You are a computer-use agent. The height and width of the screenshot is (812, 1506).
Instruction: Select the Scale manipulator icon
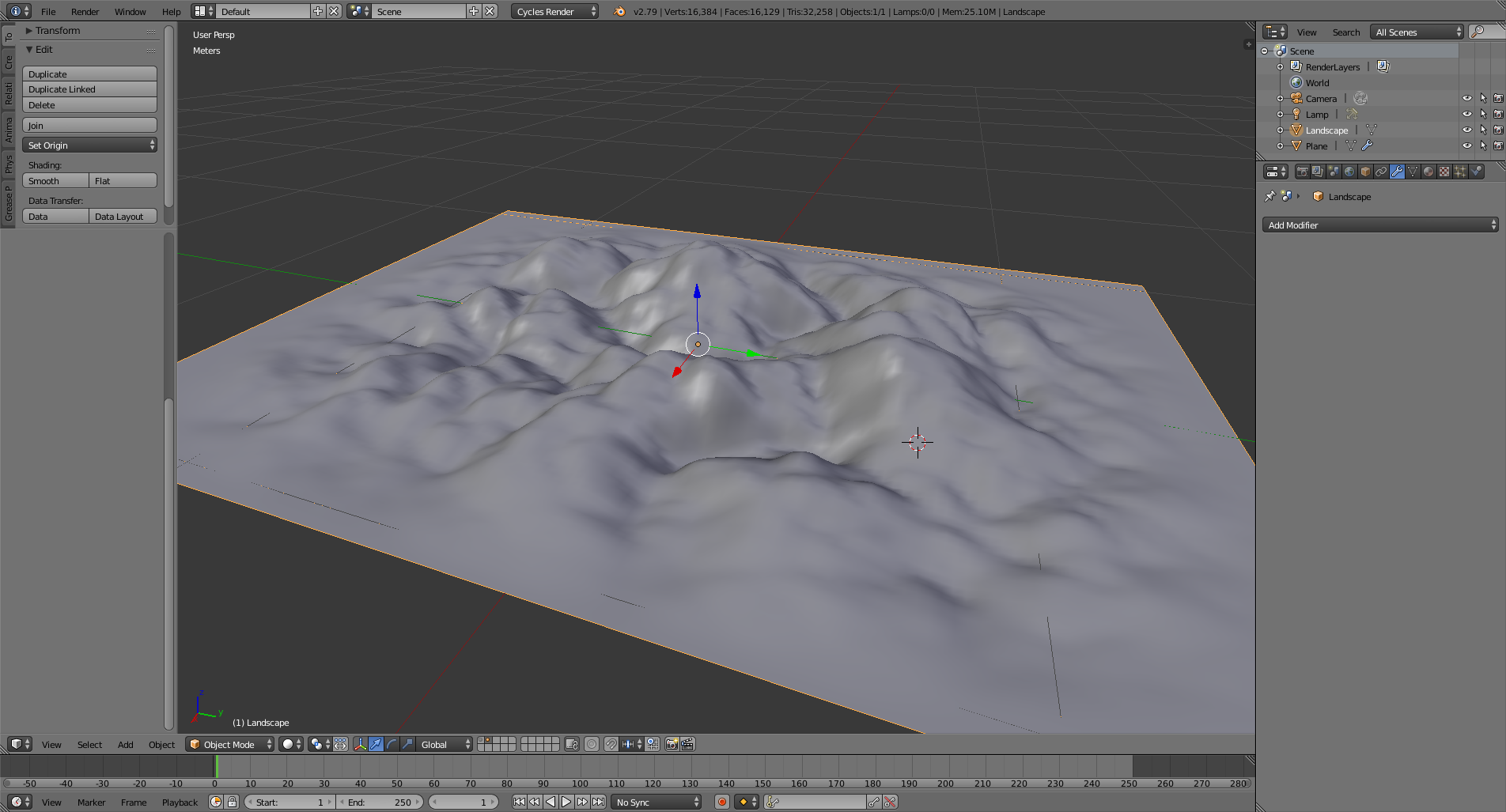pyautogui.click(x=408, y=744)
